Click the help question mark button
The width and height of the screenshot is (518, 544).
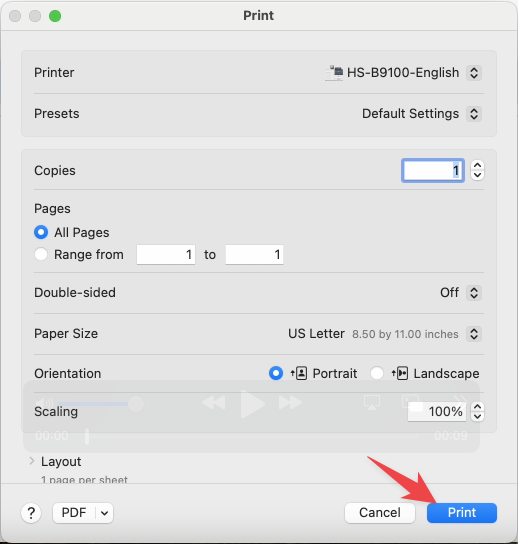pos(31,513)
